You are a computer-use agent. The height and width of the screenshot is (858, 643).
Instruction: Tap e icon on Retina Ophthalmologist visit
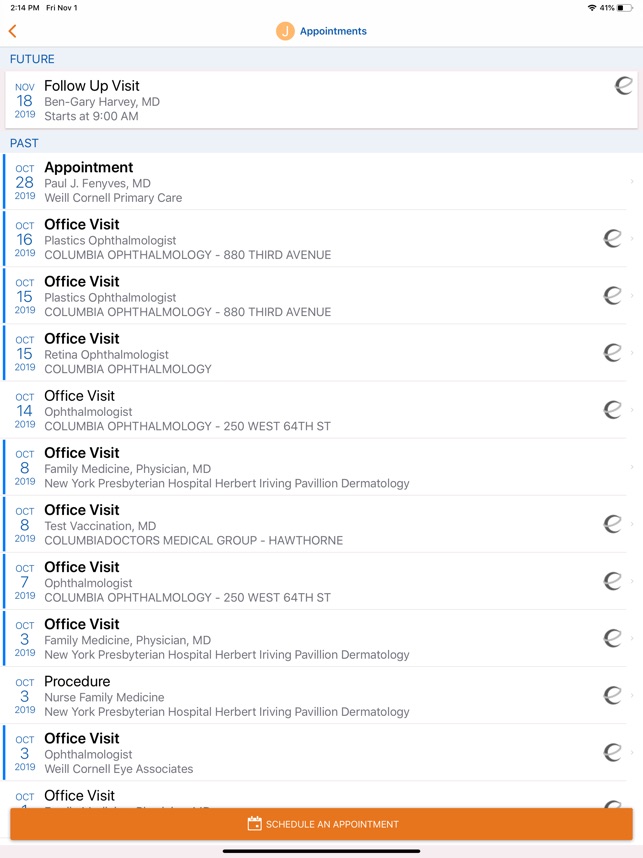[612, 352]
